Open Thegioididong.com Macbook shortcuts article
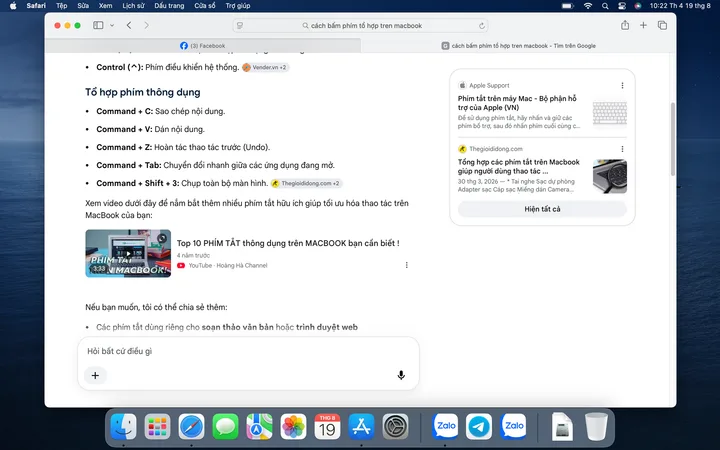The image size is (720, 450). click(518, 166)
